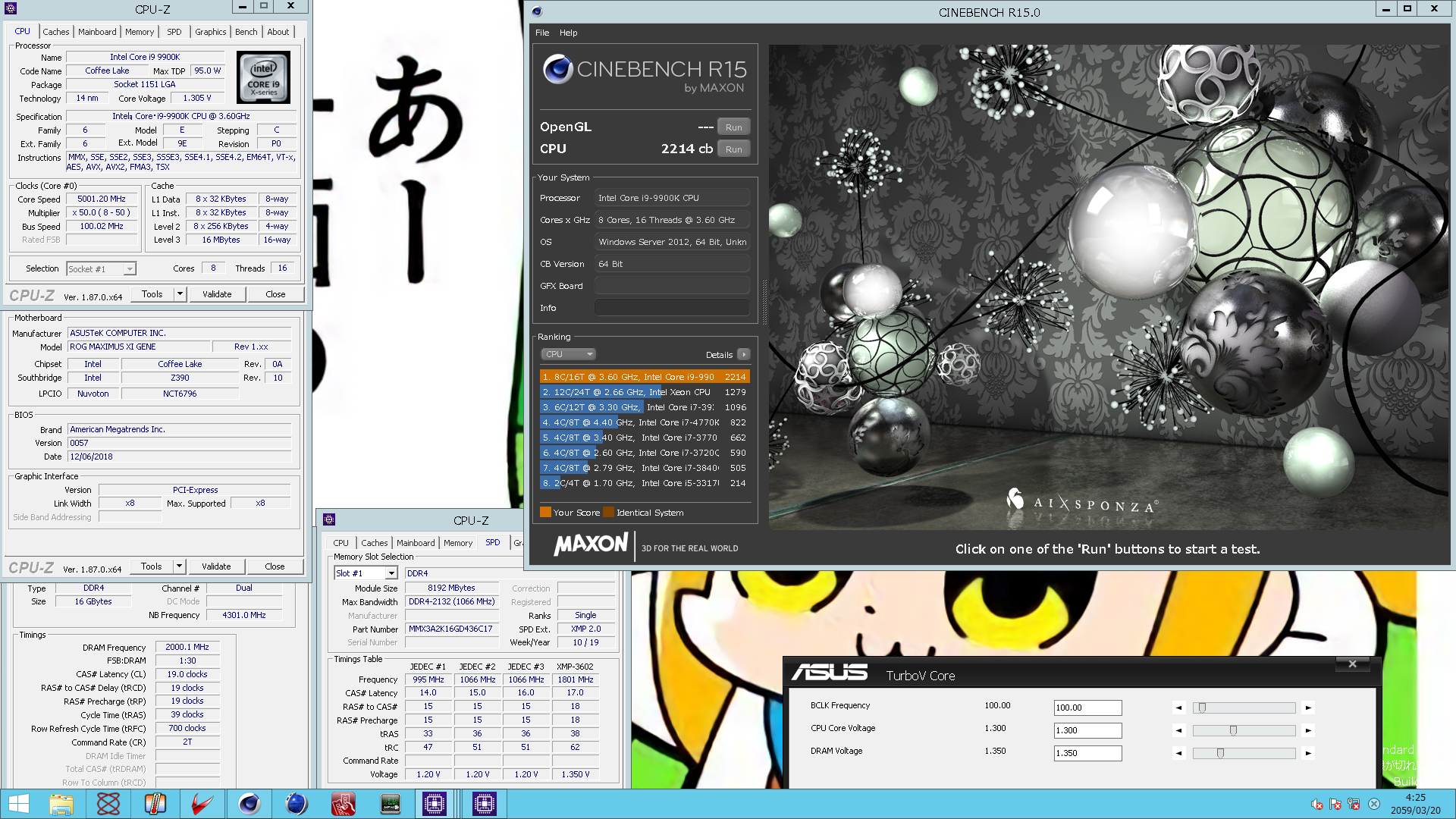Image resolution: width=1456 pixels, height=819 pixels.
Task: Open the Action Center flag icon
Action: pyautogui.click(x=1335, y=804)
